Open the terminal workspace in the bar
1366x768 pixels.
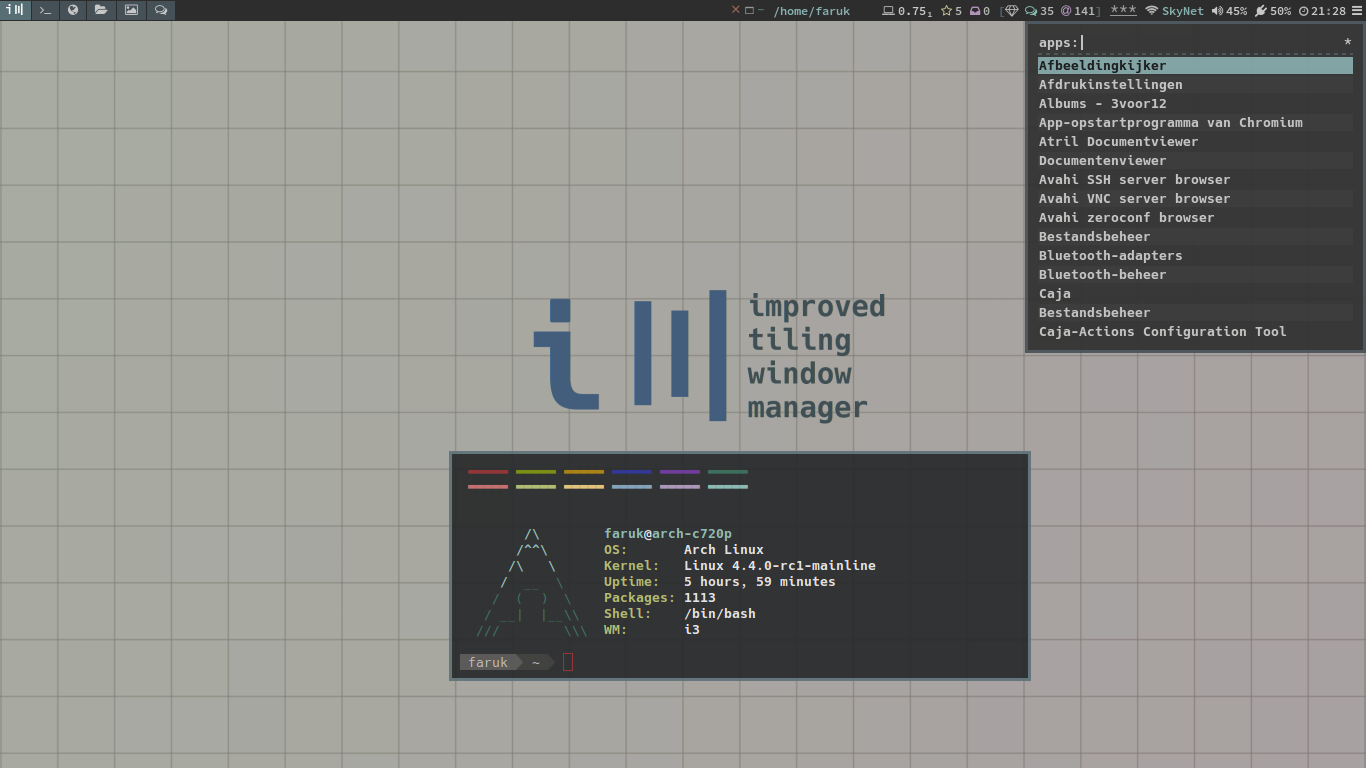(x=45, y=10)
